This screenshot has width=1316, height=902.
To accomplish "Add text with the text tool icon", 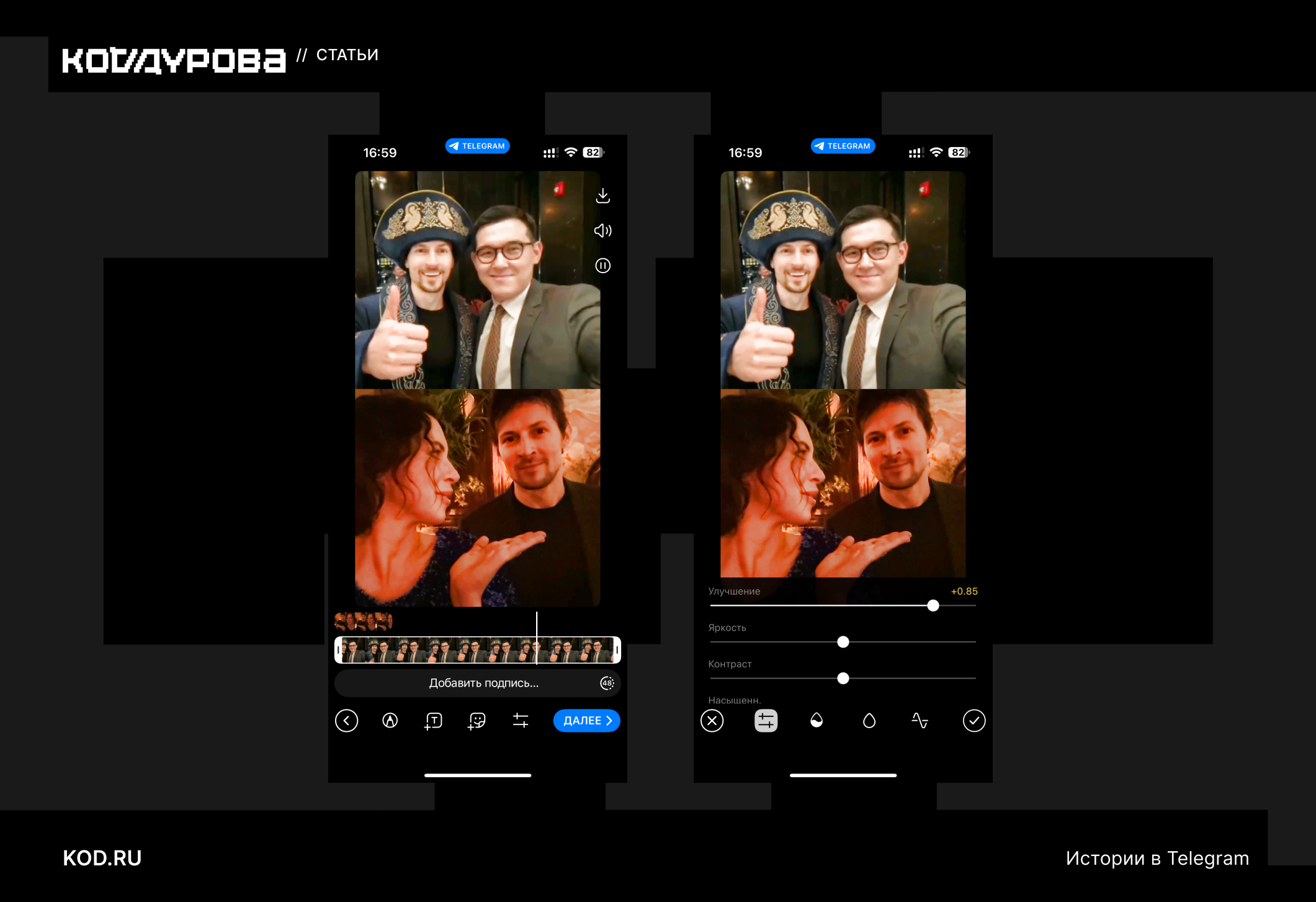I will [x=433, y=721].
